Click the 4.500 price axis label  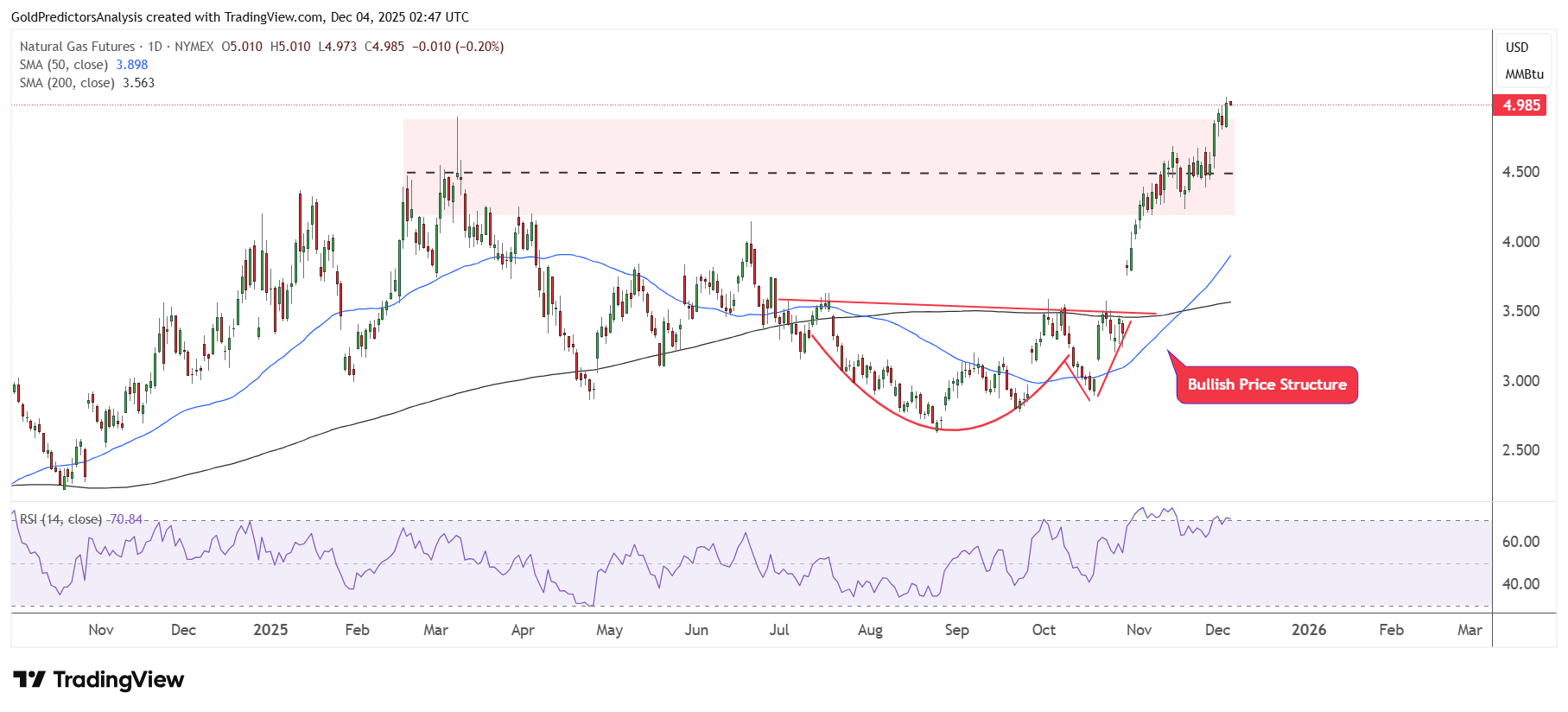click(1520, 172)
